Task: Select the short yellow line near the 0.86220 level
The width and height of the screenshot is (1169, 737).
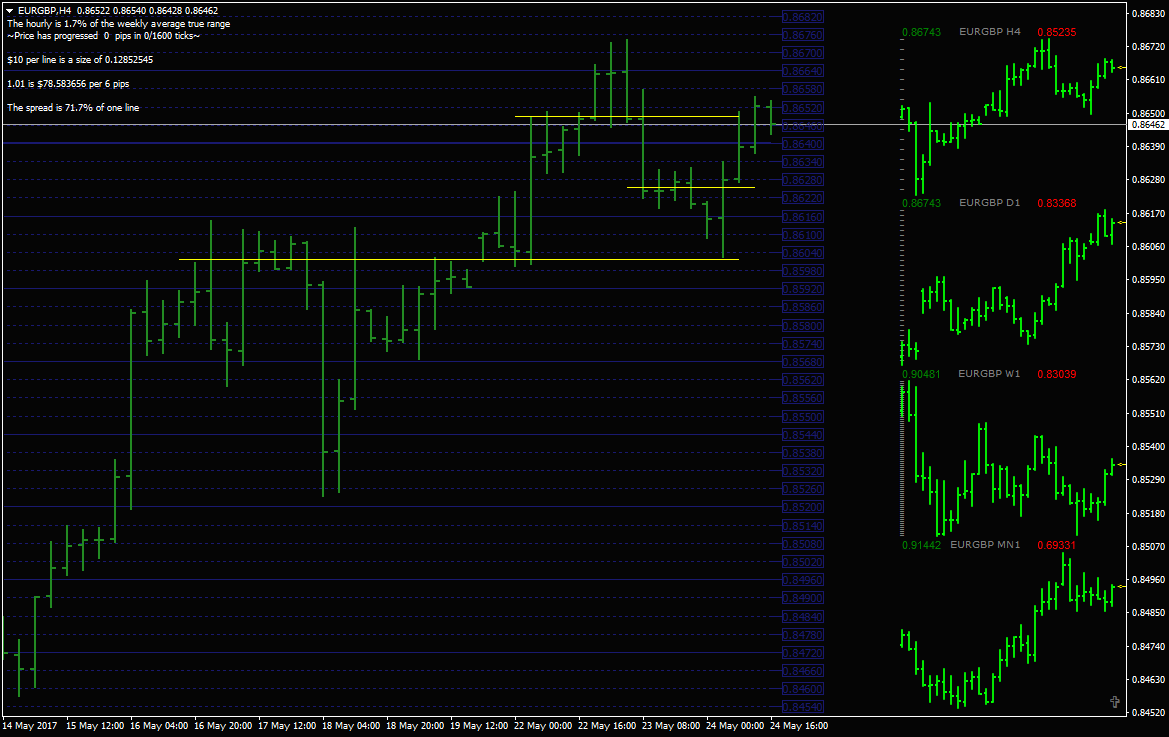Action: tap(691, 187)
